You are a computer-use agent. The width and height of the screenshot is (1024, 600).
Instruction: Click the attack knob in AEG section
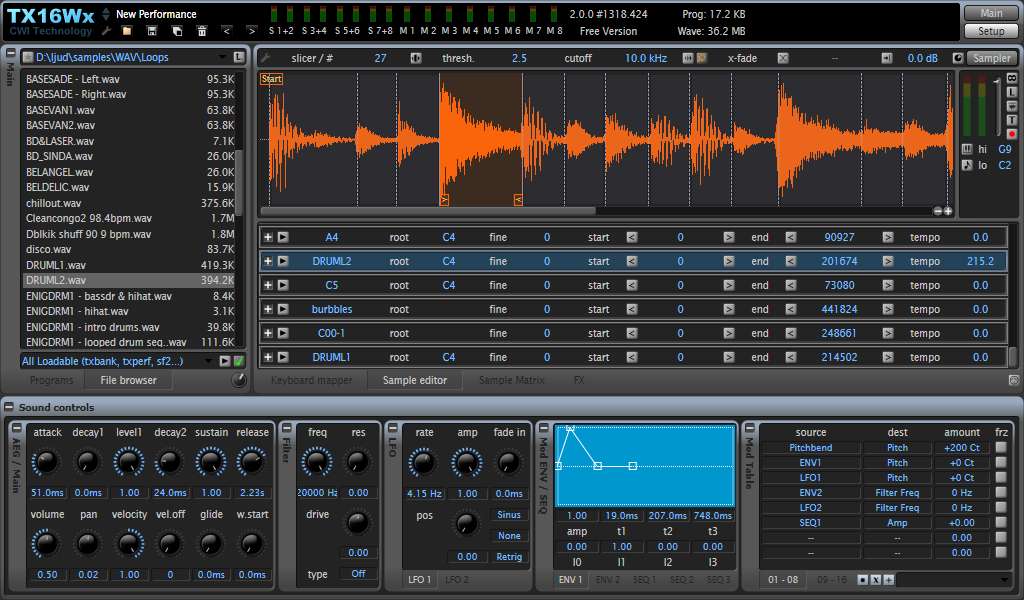(46, 462)
